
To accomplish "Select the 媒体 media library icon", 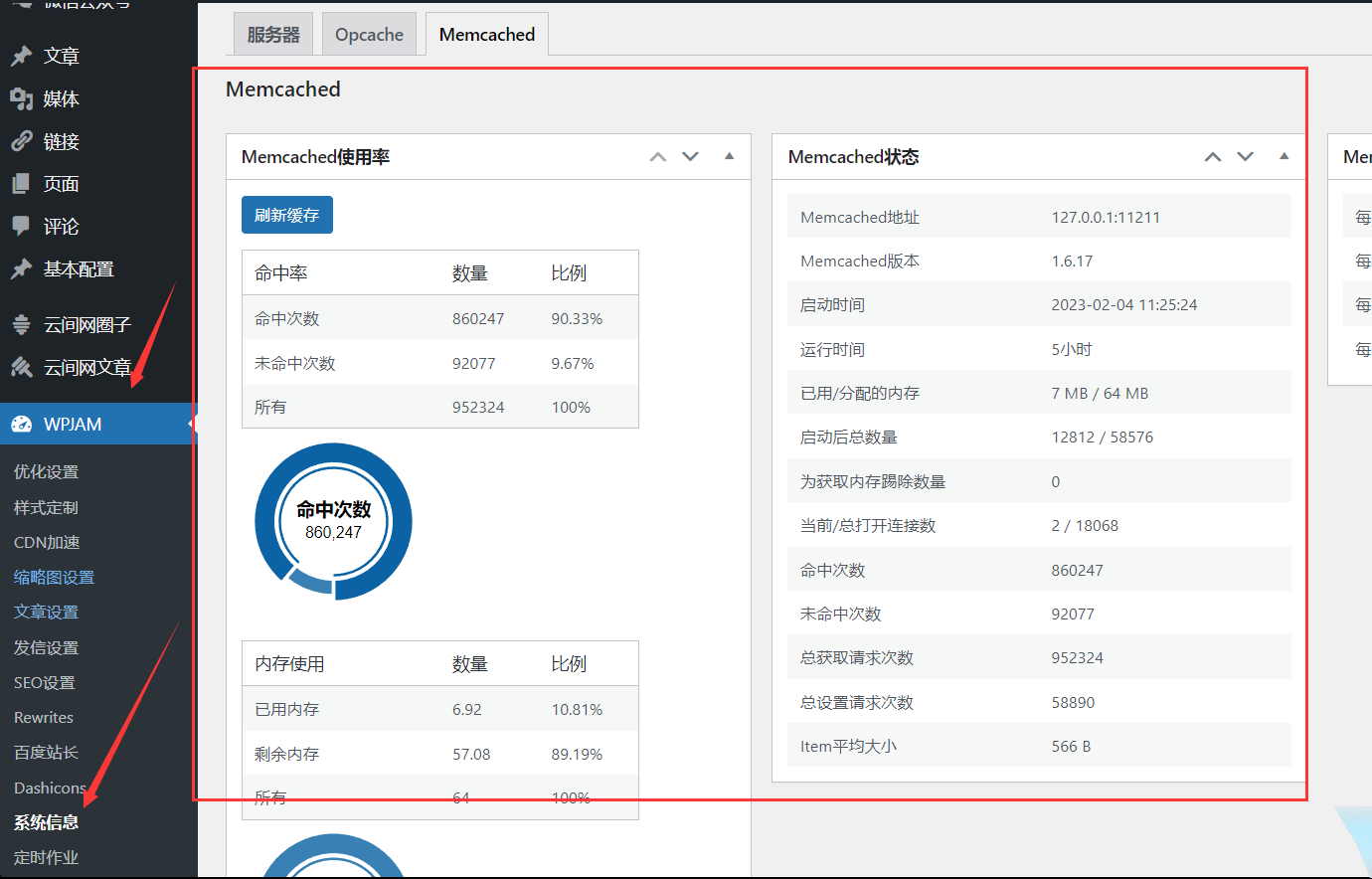I will (22, 98).
